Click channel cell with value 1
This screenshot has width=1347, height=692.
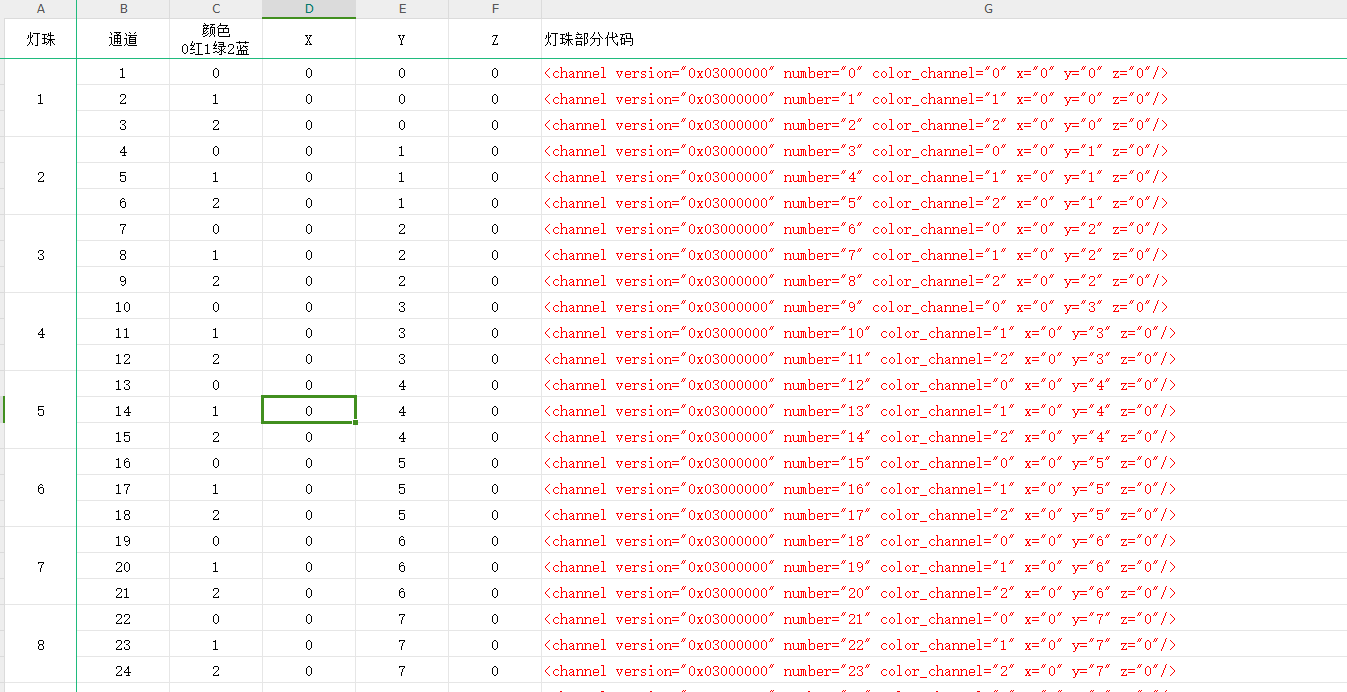point(123,73)
